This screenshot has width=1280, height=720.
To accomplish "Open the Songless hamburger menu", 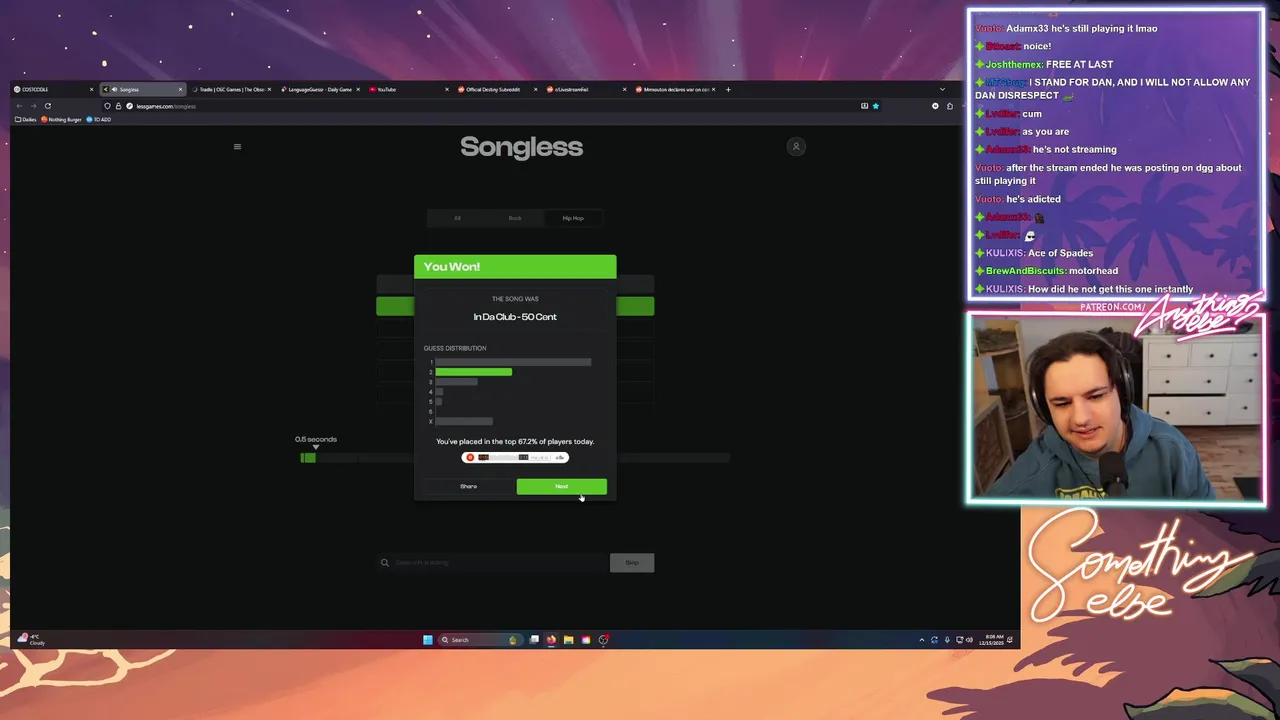I will point(237,147).
